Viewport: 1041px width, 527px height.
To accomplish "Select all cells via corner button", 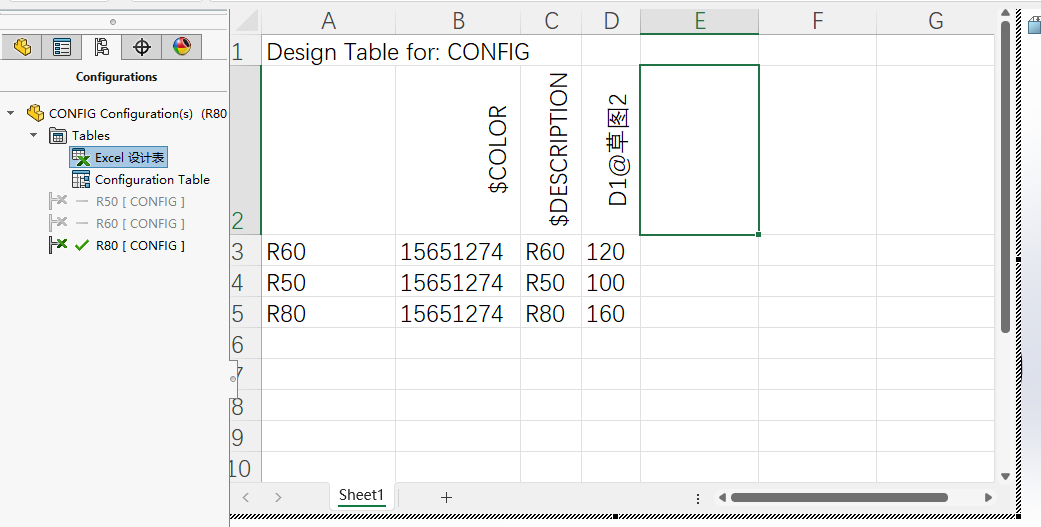I will (x=246, y=21).
